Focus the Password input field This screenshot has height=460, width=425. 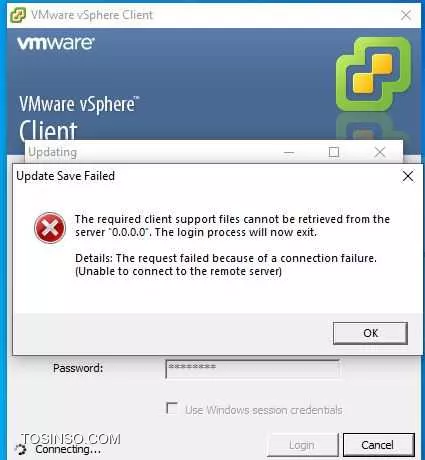[252, 369]
